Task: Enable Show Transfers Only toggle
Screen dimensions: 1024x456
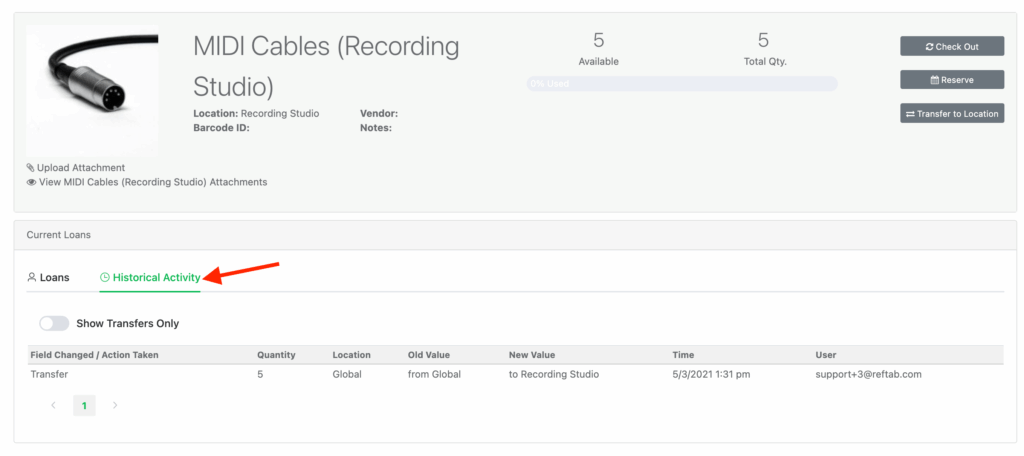Action: 54,324
